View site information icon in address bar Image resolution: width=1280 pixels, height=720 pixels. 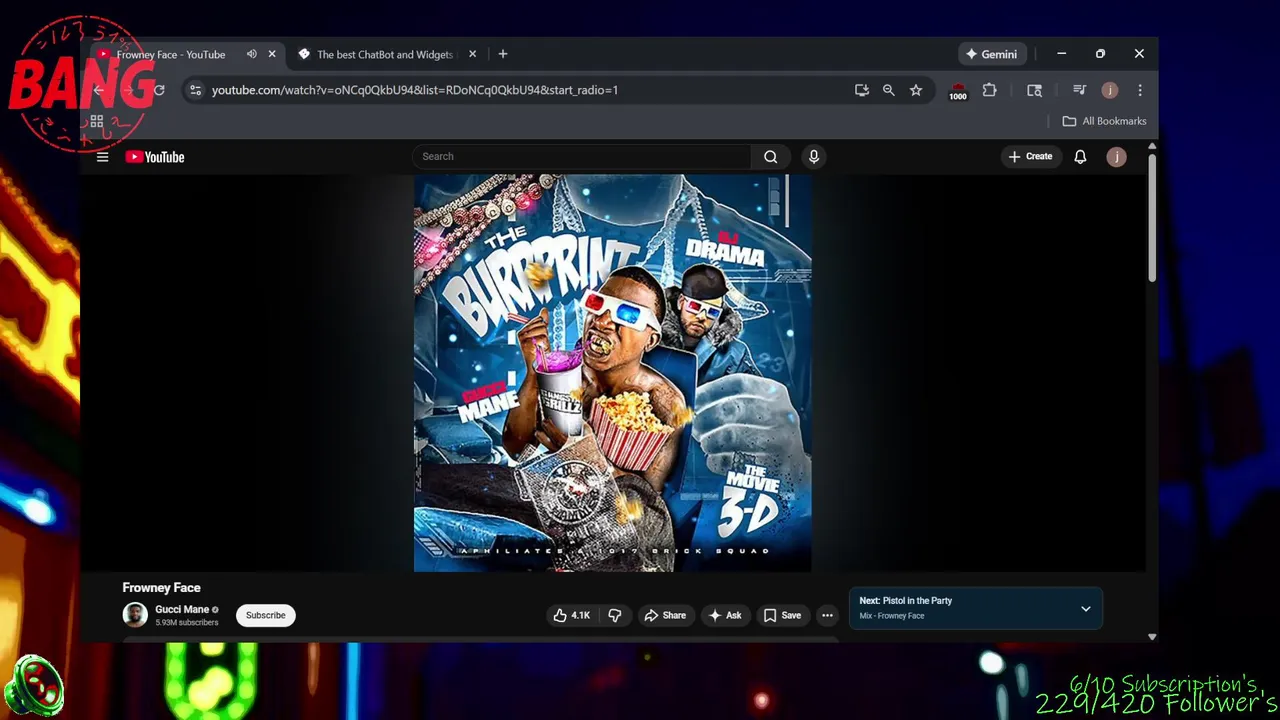click(x=196, y=90)
